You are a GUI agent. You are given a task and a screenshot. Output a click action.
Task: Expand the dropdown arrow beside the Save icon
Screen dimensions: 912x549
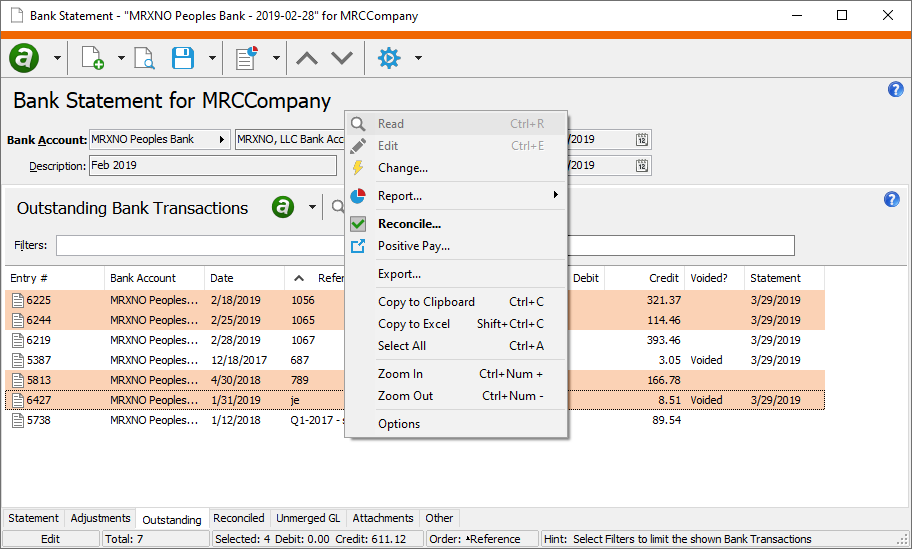pos(212,58)
